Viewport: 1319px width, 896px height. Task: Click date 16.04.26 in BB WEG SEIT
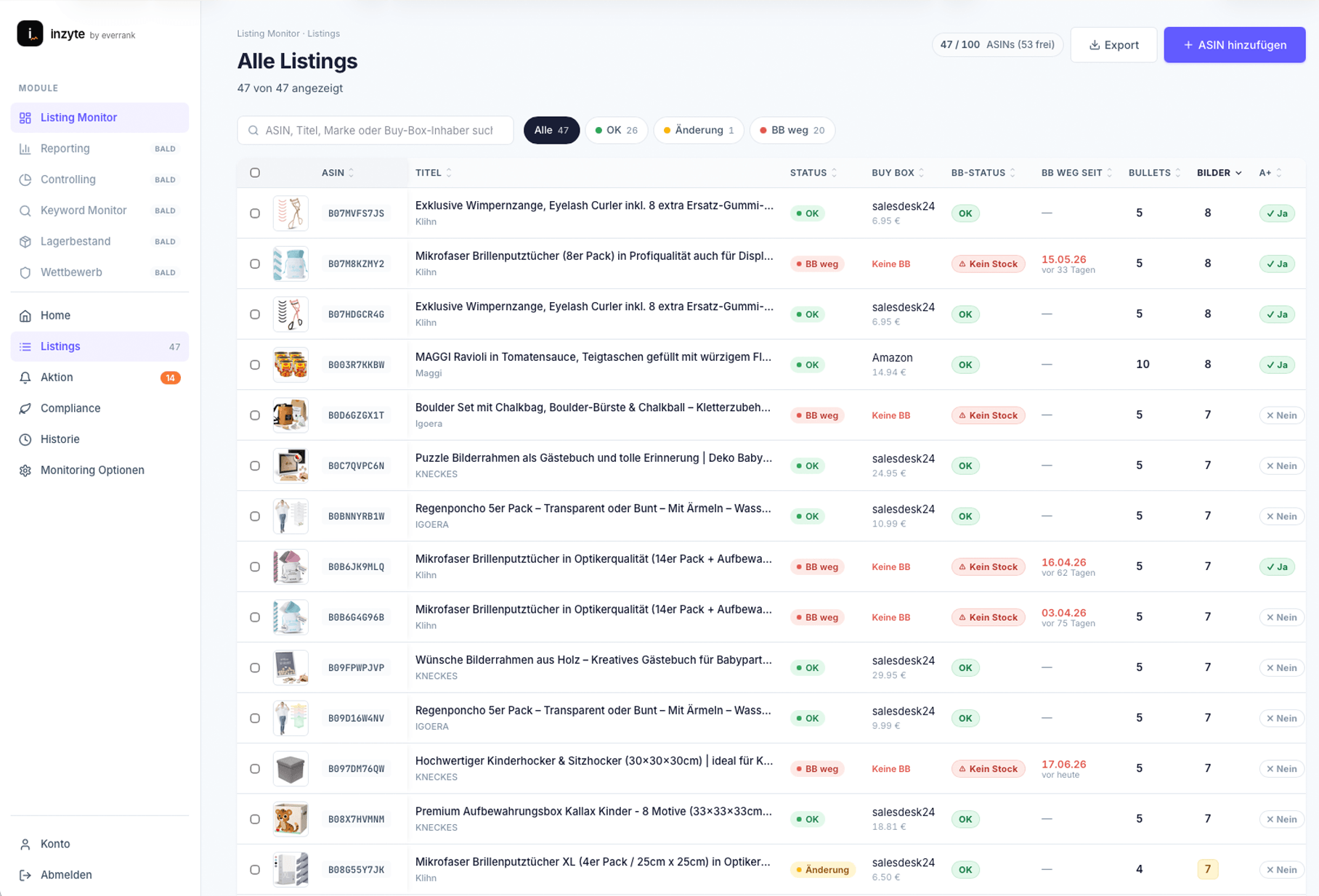click(x=1064, y=562)
